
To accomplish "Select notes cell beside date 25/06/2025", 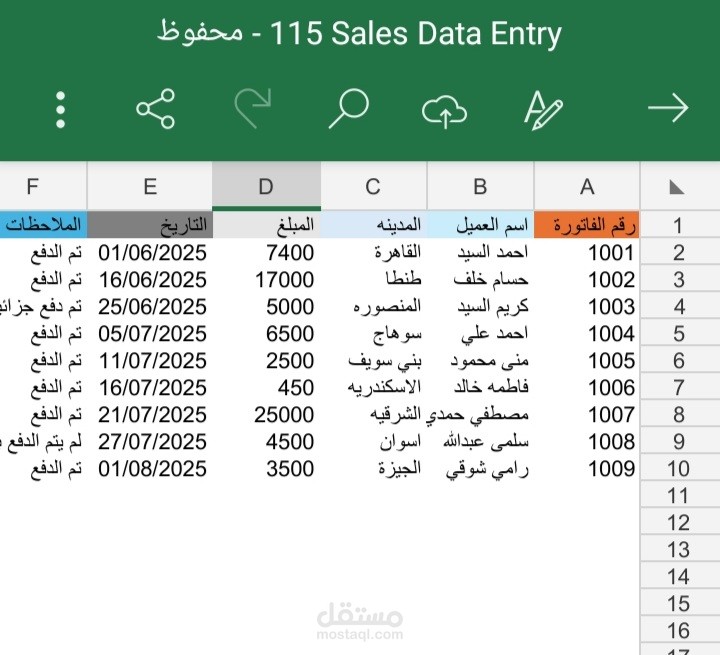I will coord(43,306).
